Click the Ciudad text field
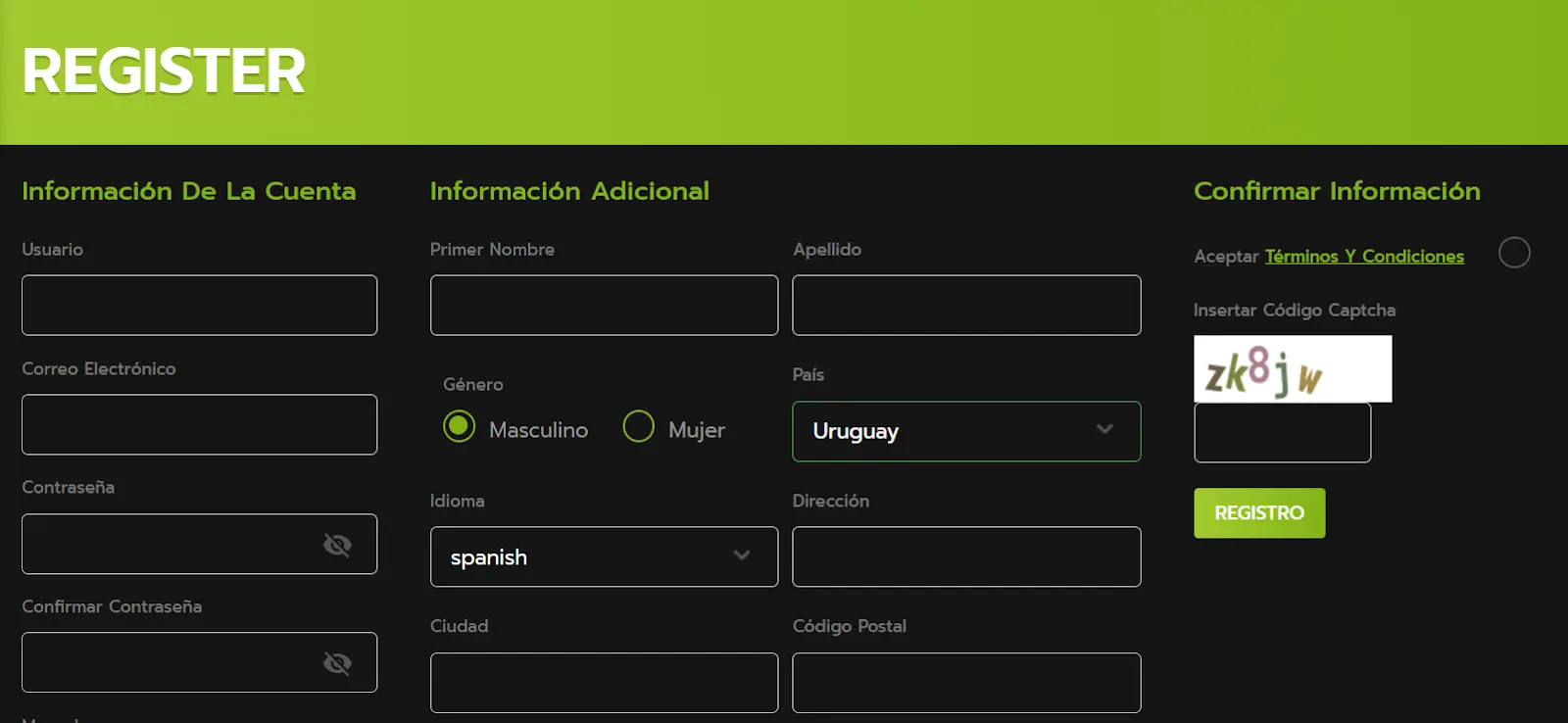 coord(604,683)
